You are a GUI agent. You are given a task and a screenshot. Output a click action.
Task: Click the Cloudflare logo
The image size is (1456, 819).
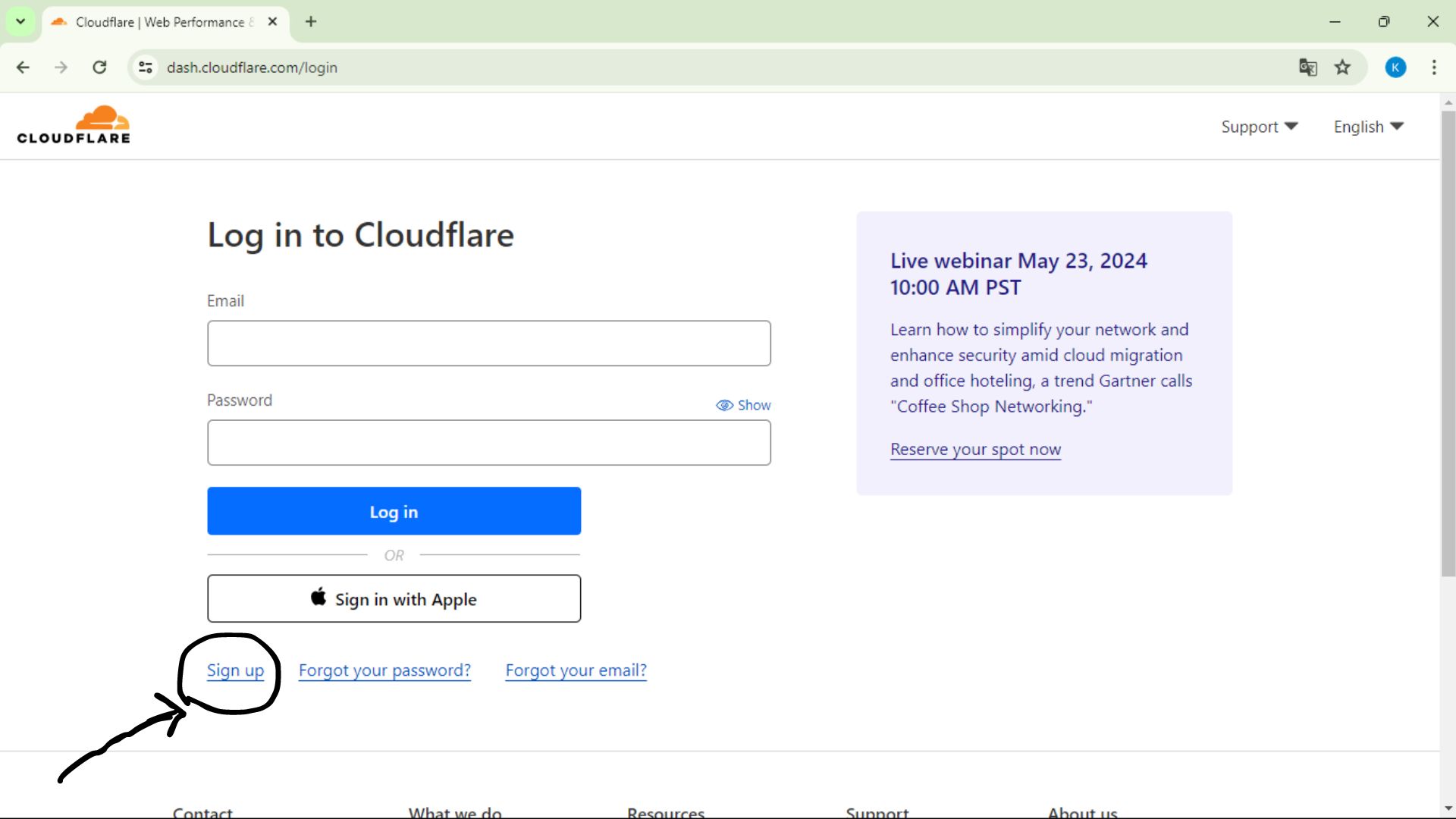[74, 125]
